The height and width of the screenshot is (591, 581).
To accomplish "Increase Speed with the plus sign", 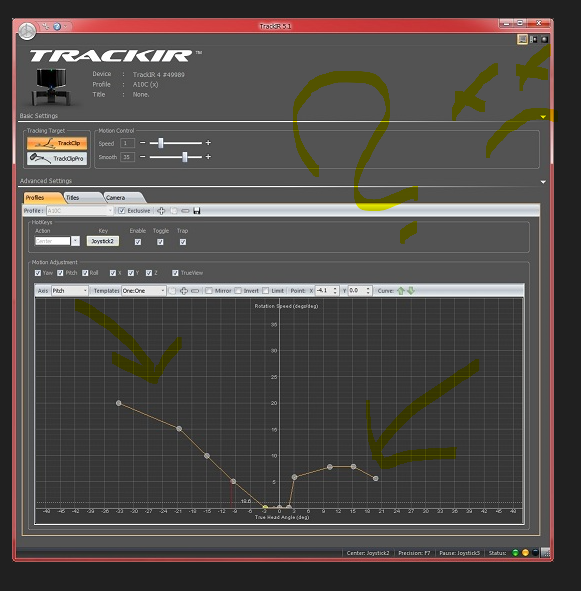I will tap(208, 143).
